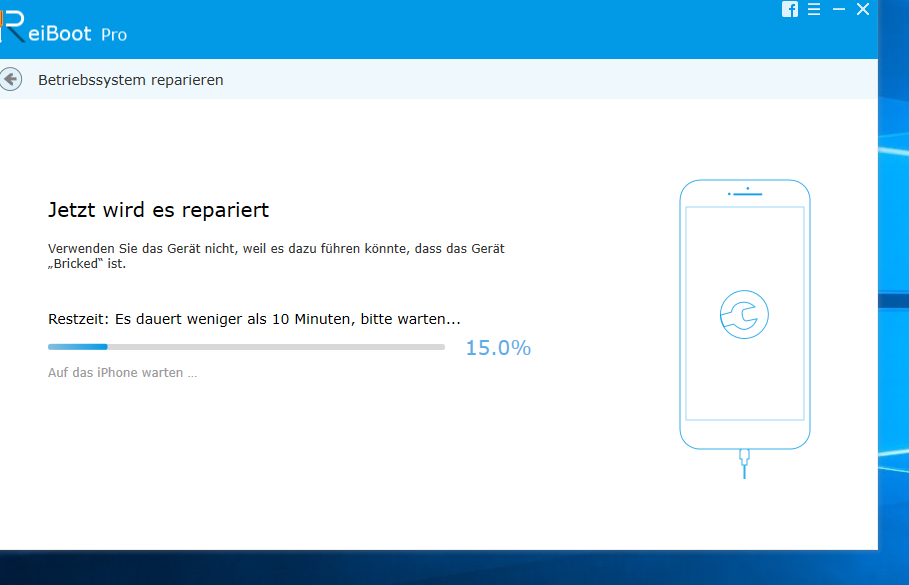Close the ReiBoot Pro window
The width and height of the screenshot is (909, 585).
tap(863, 9)
